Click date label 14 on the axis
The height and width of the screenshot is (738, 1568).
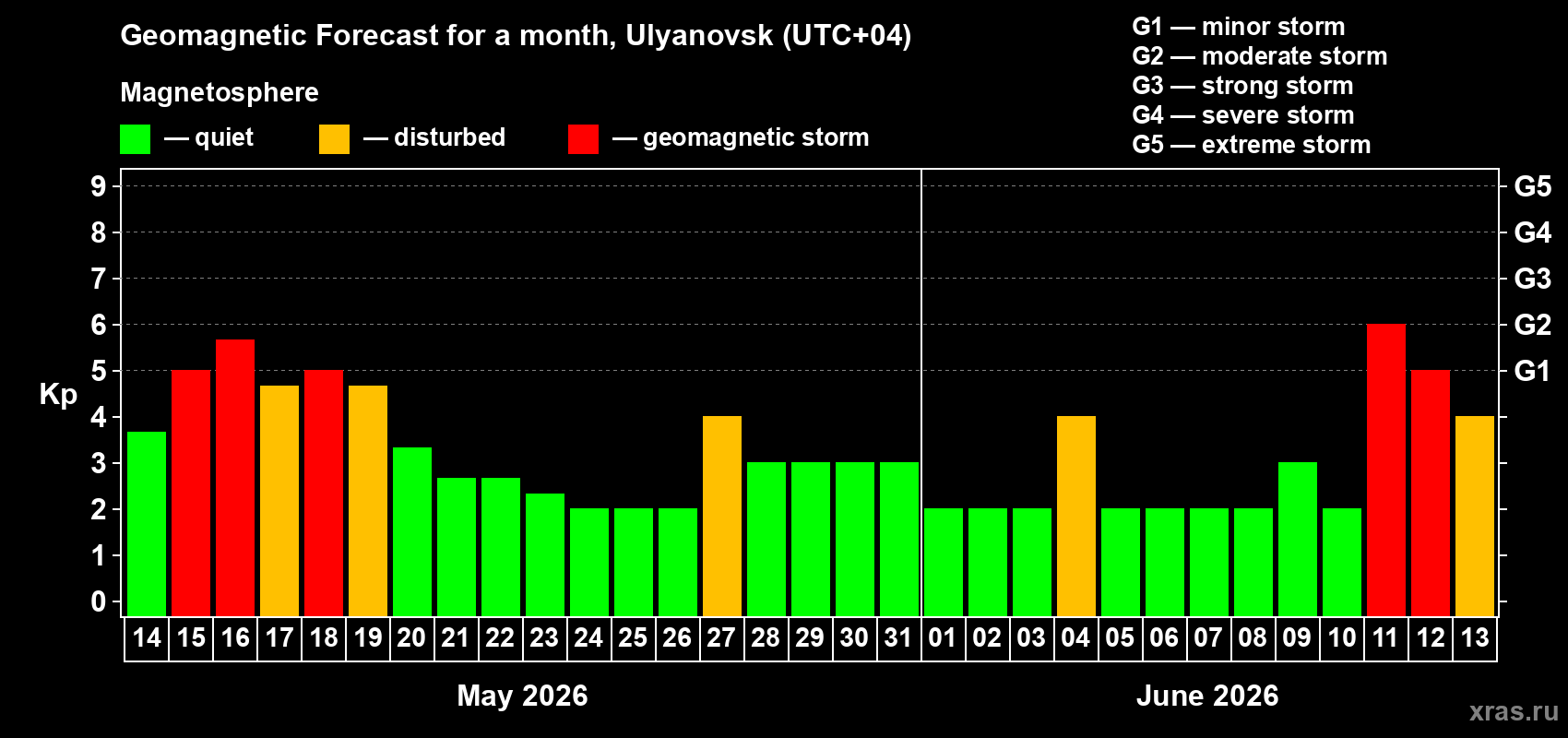(x=147, y=638)
